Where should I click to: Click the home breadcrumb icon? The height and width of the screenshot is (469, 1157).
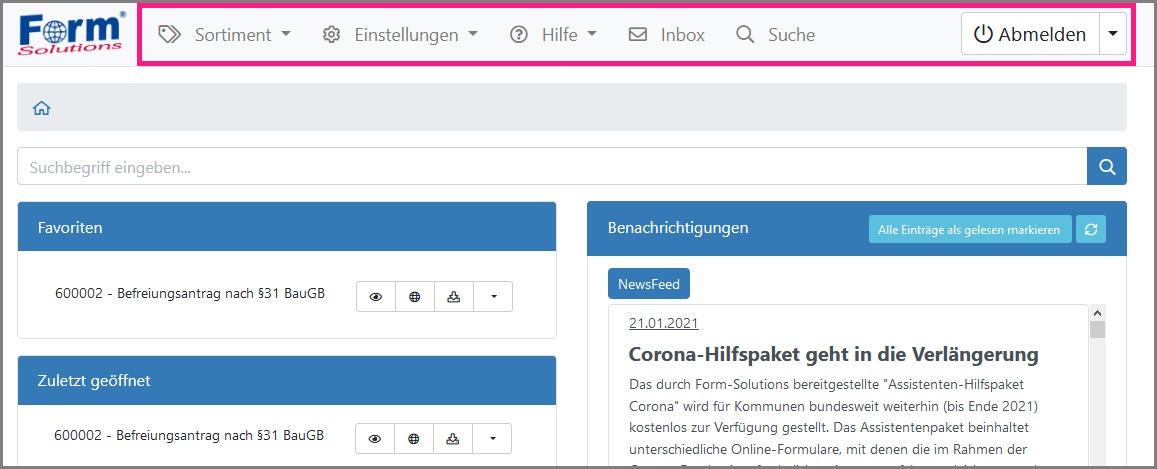[x=42, y=108]
